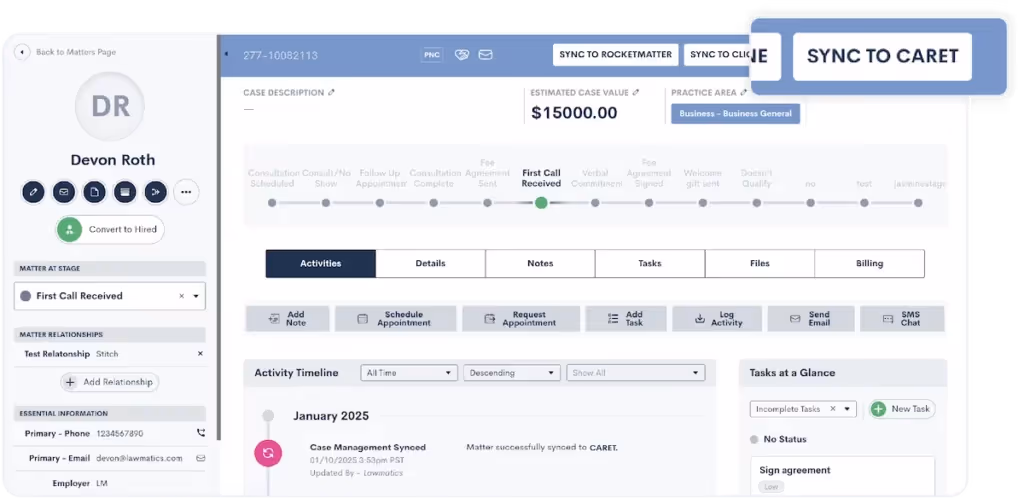The width and height of the screenshot is (1024, 498).
Task: Open the Show All filter dropdown
Action: pyautogui.click(x=635, y=373)
